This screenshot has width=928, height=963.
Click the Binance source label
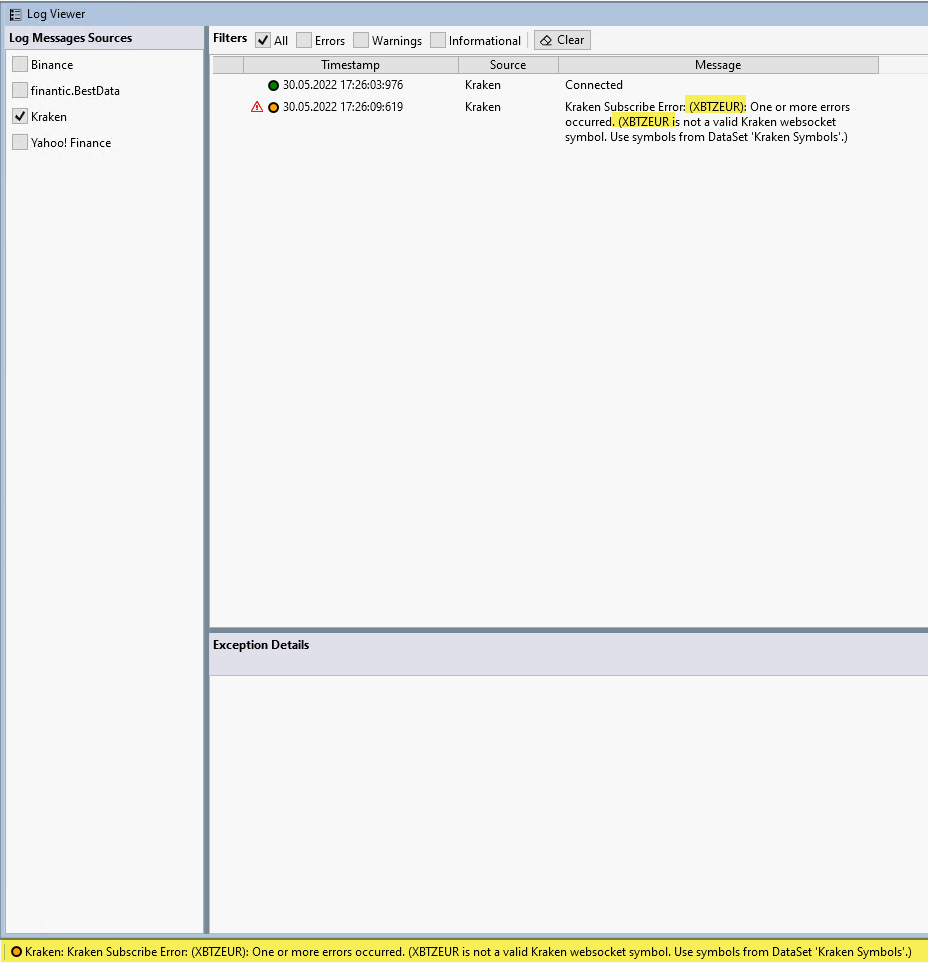(x=52, y=64)
